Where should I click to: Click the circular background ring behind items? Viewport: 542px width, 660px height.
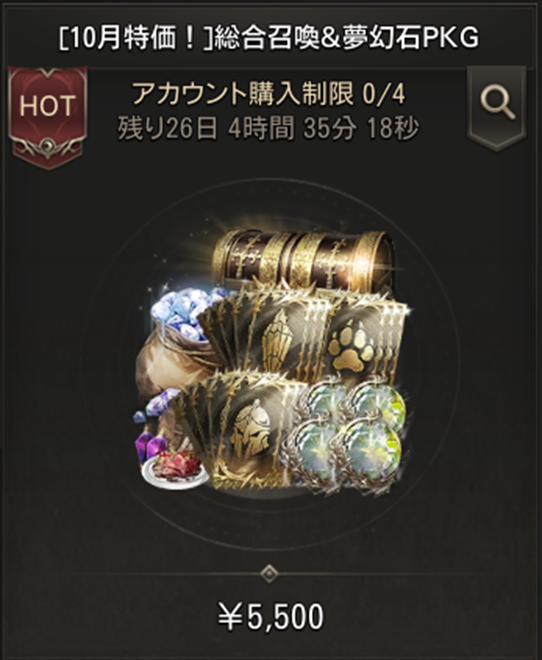[269, 364]
